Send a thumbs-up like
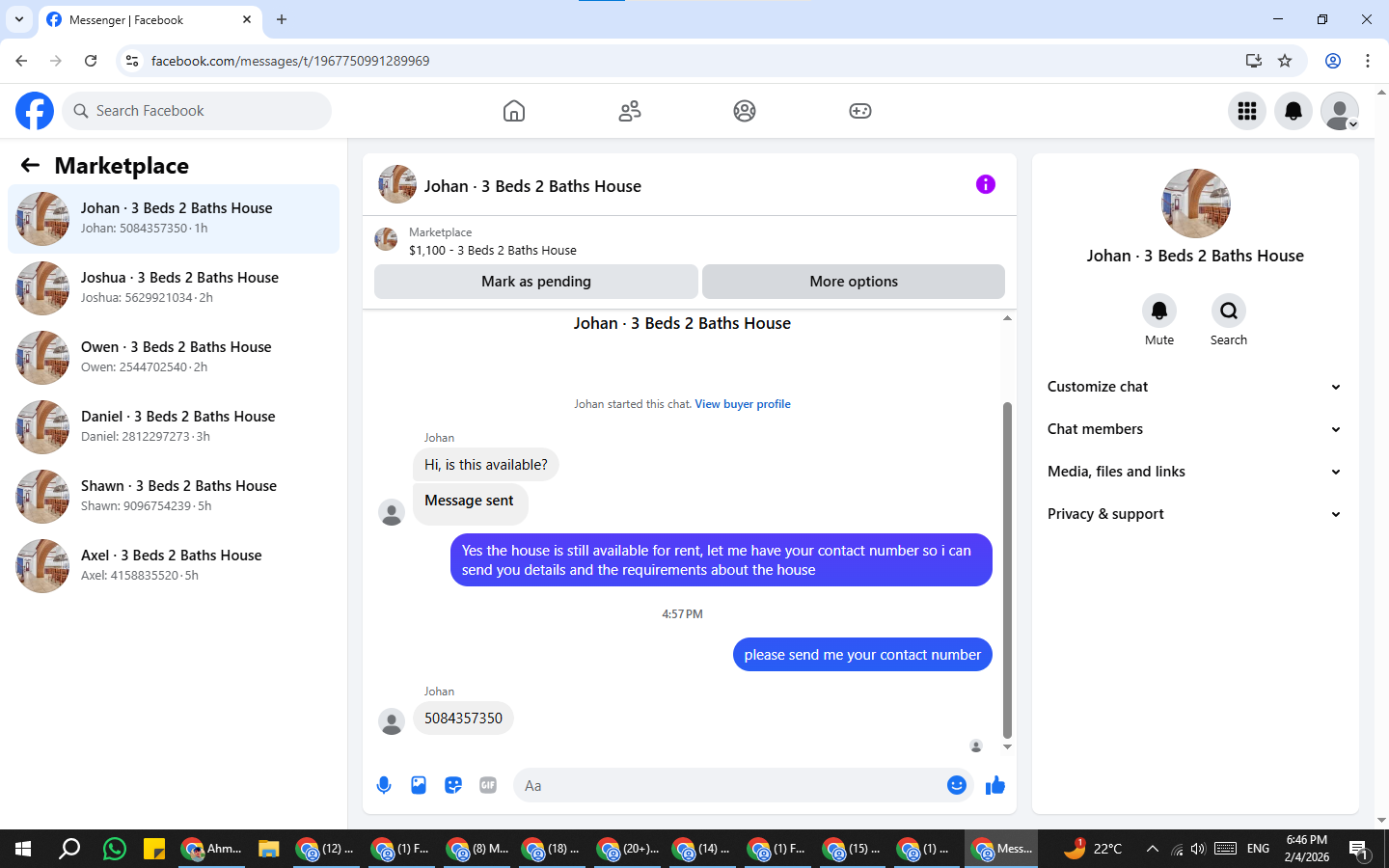 [x=995, y=785]
